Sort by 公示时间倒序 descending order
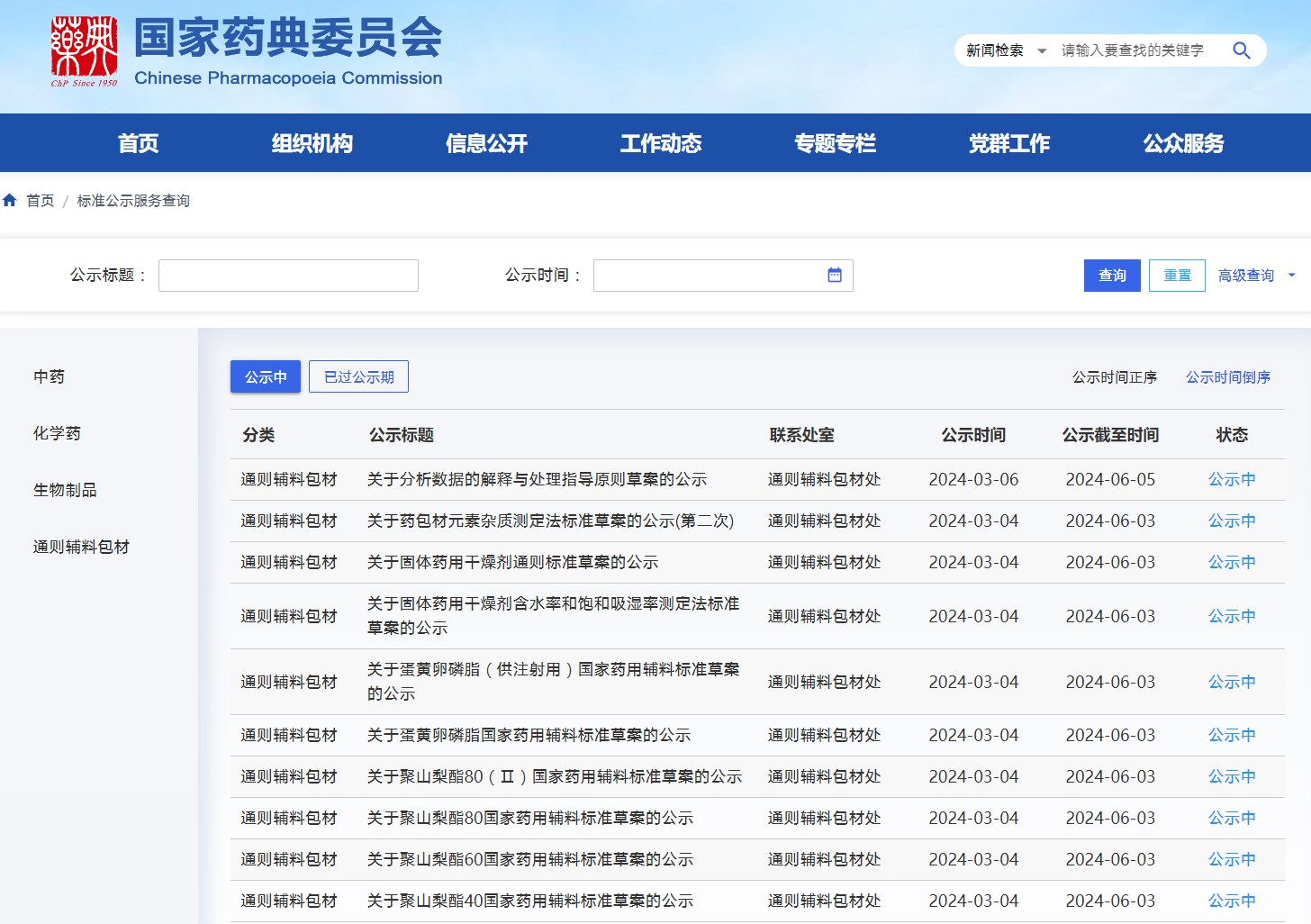This screenshot has width=1311, height=924. [1227, 377]
